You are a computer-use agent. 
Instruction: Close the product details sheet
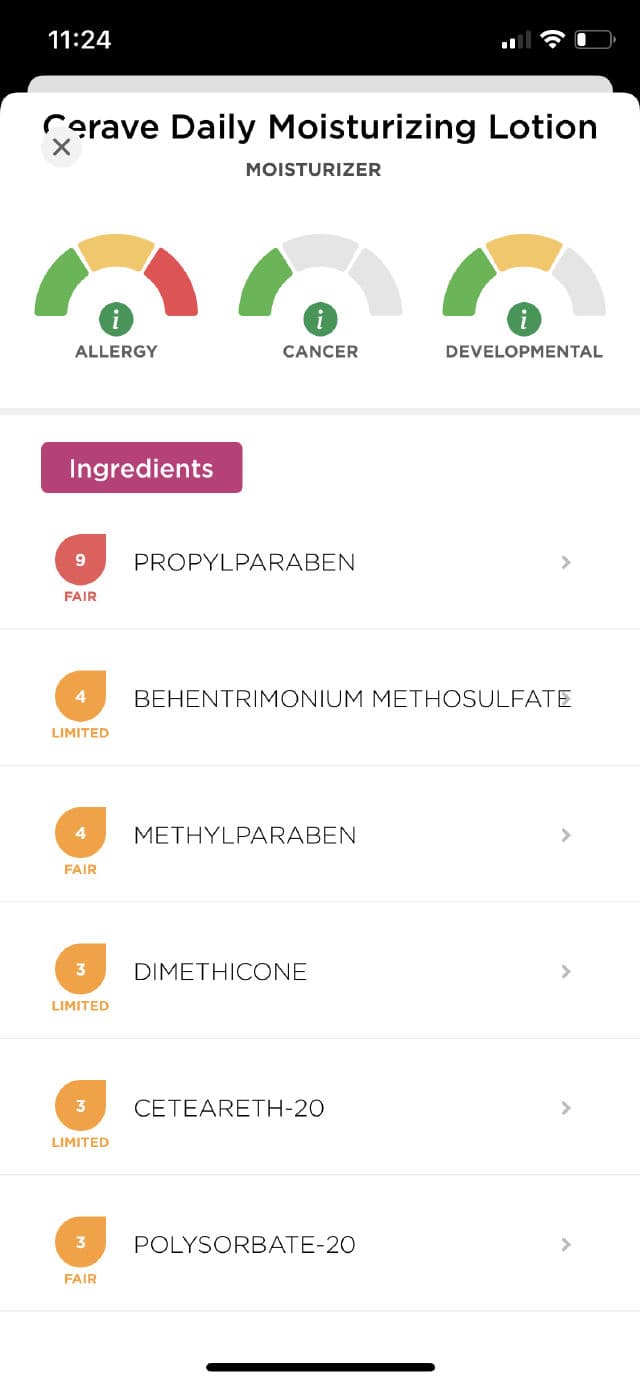61,147
